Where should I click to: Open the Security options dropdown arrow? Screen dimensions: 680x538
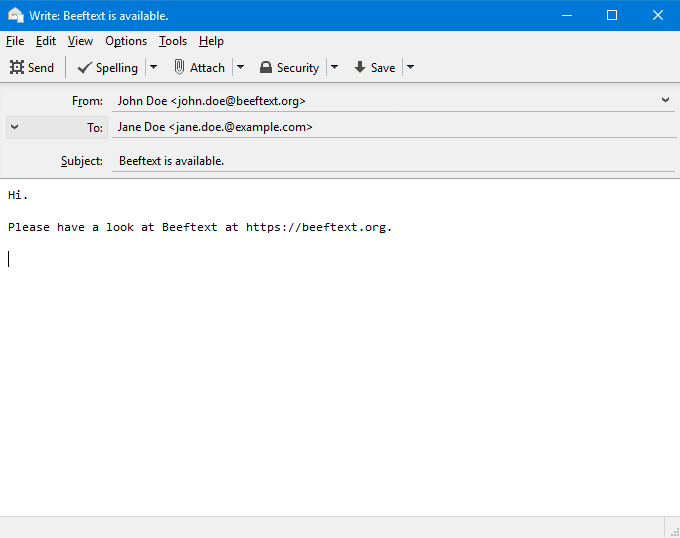pyautogui.click(x=334, y=67)
